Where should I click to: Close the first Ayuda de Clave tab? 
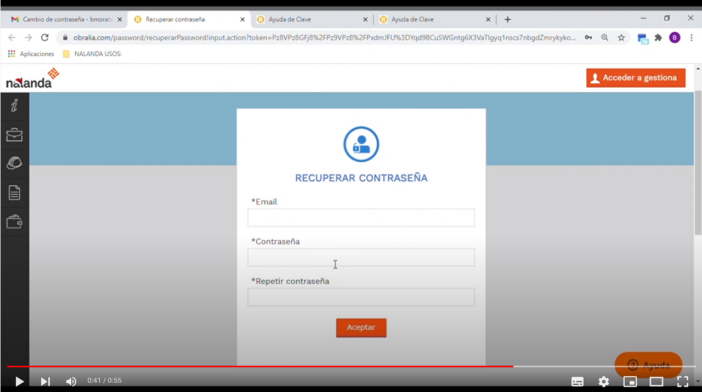point(365,19)
